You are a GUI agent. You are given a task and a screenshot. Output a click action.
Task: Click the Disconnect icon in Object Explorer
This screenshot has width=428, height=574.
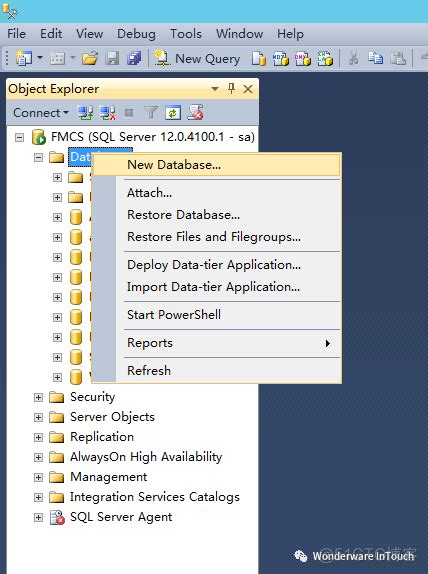(x=107, y=113)
